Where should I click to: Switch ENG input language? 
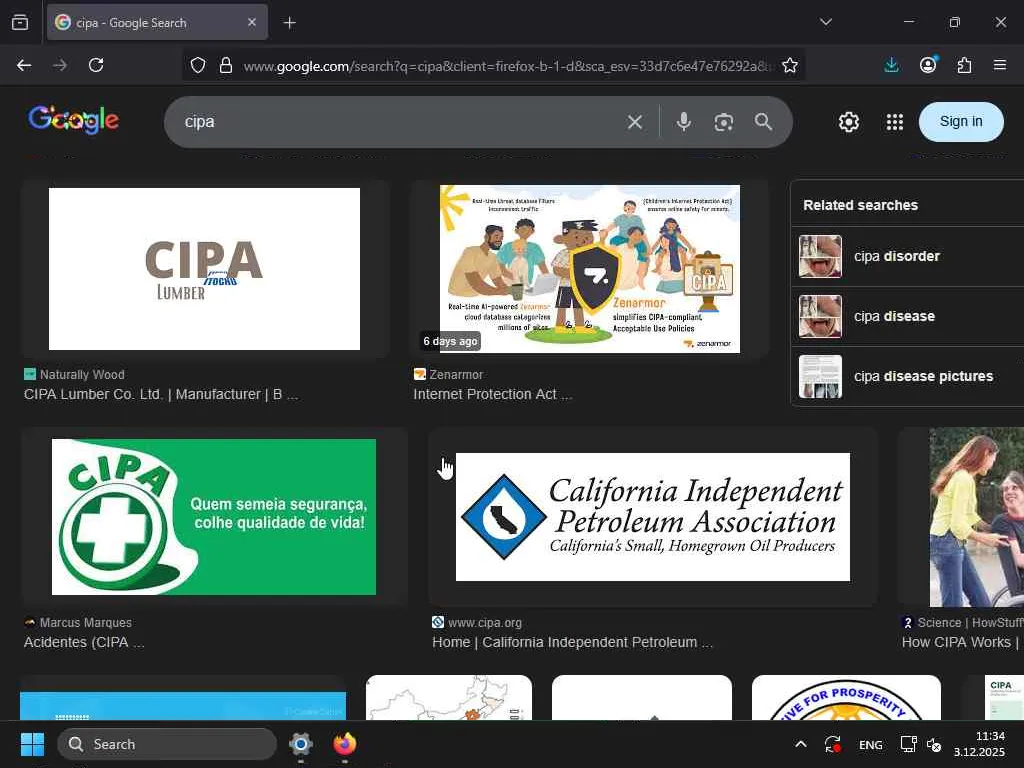click(871, 744)
